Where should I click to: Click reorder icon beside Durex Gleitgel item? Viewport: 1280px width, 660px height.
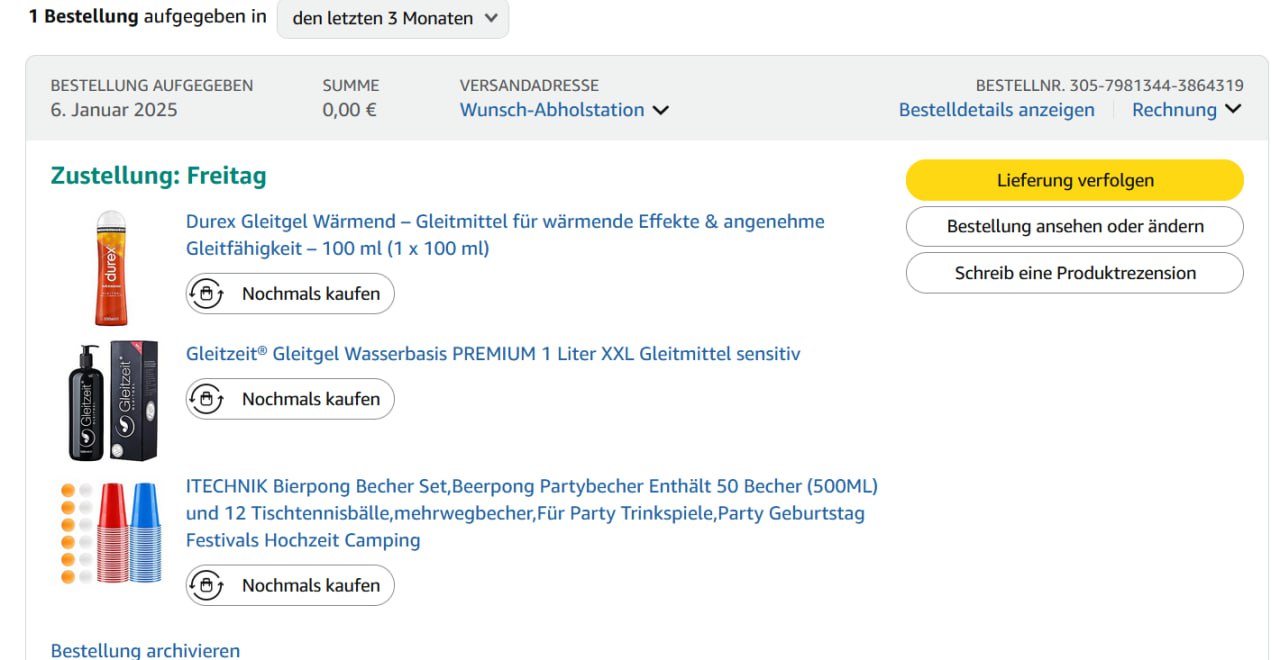(206, 294)
